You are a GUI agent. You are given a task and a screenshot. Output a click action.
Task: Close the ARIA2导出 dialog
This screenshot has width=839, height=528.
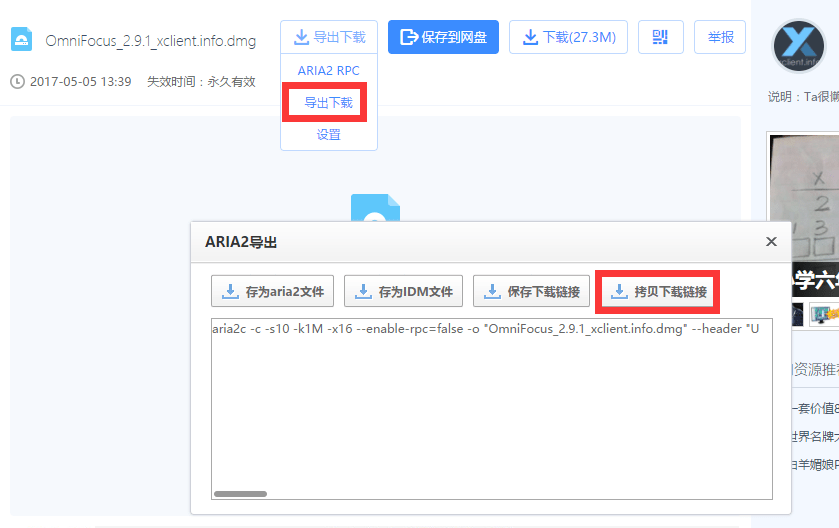(x=771, y=242)
